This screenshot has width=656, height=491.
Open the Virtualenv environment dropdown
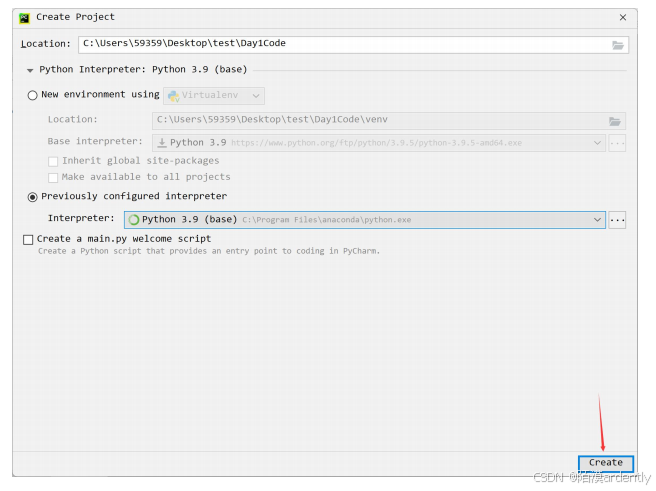coord(214,96)
